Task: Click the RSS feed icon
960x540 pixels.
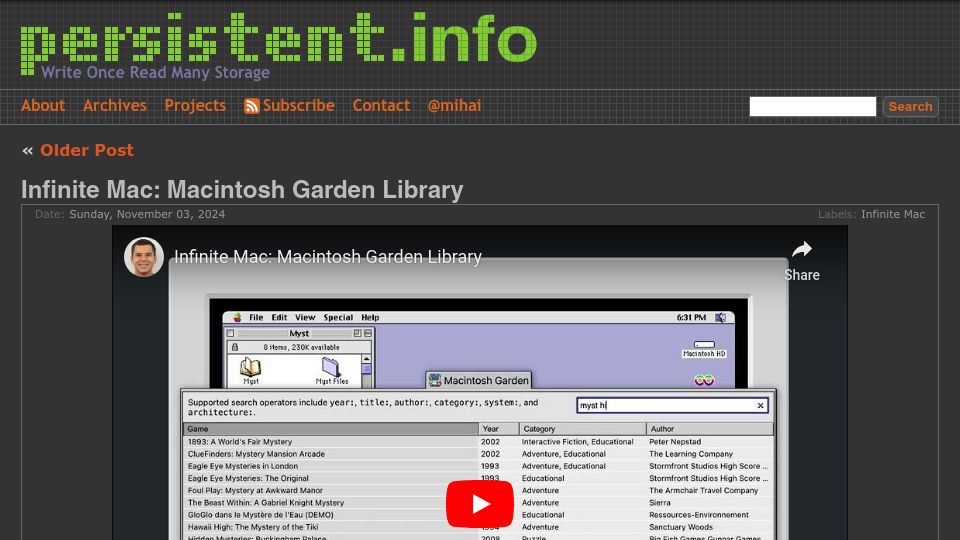Action: pyautogui.click(x=252, y=106)
